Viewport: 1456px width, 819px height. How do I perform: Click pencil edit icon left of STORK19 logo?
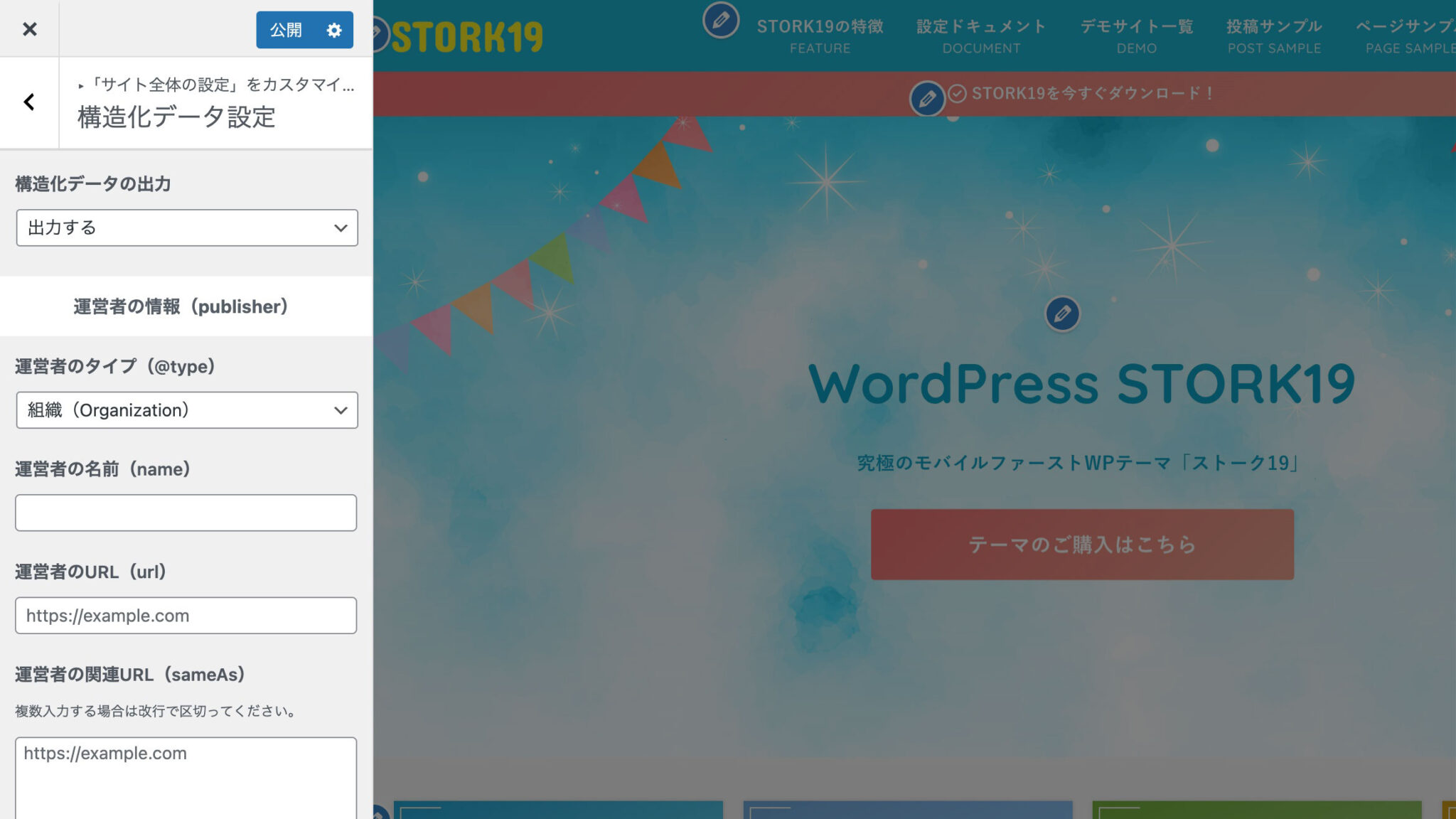point(379,34)
